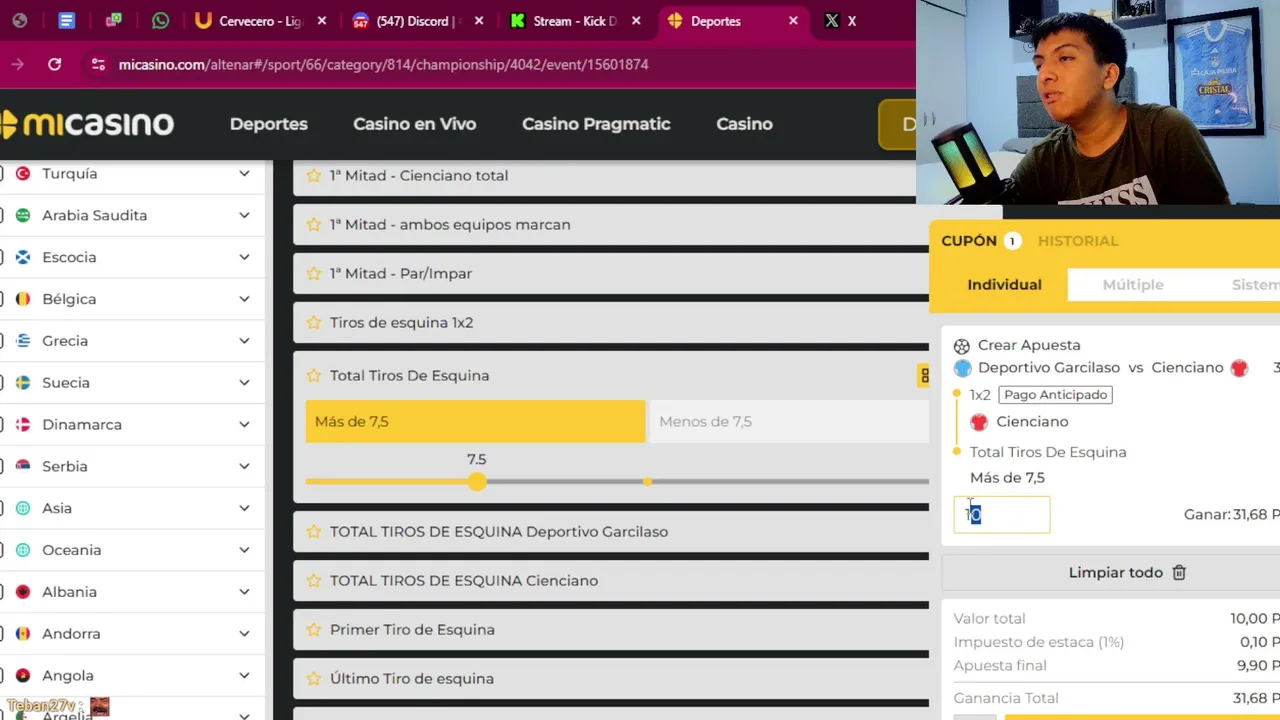Open Casino en Vivo section
Screen dimensions: 1280x720
tap(414, 124)
